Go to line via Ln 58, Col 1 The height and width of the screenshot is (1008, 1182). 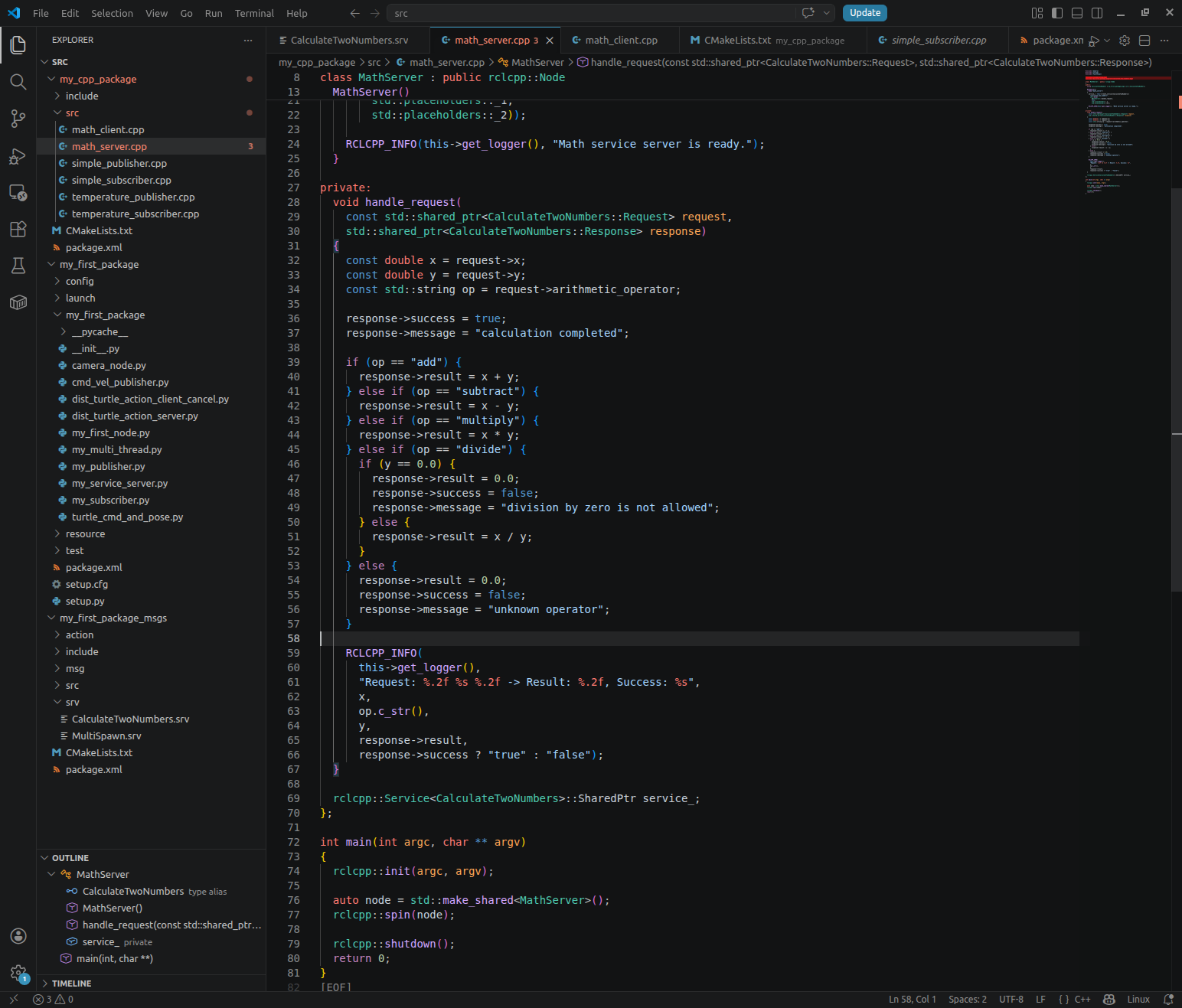point(913,999)
